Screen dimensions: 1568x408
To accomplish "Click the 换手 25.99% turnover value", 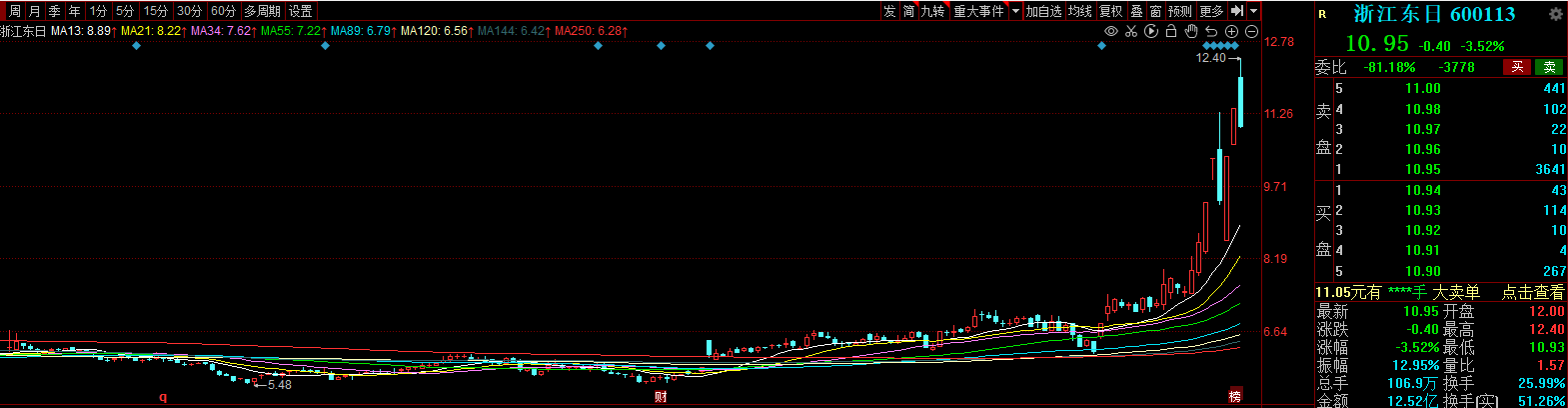I will pos(1543,383).
